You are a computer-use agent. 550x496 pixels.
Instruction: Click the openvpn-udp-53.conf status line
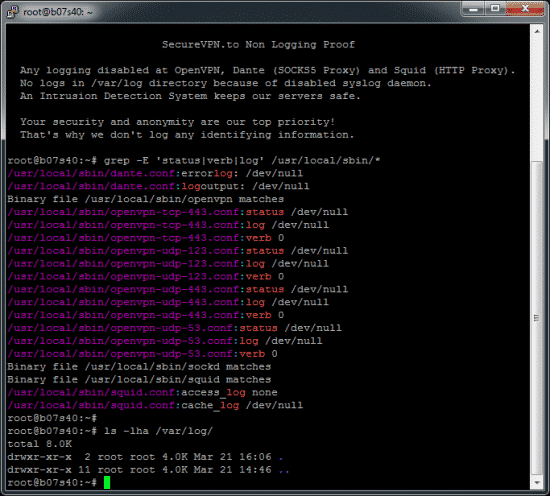click(174, 328)
